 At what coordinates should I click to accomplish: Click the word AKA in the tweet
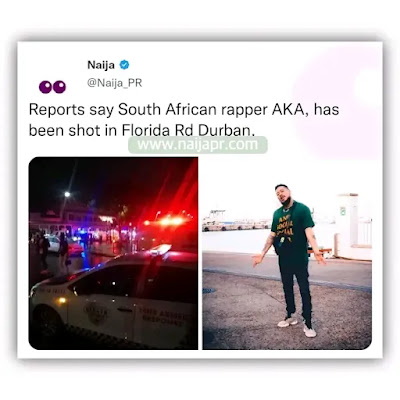click(289, 110)
